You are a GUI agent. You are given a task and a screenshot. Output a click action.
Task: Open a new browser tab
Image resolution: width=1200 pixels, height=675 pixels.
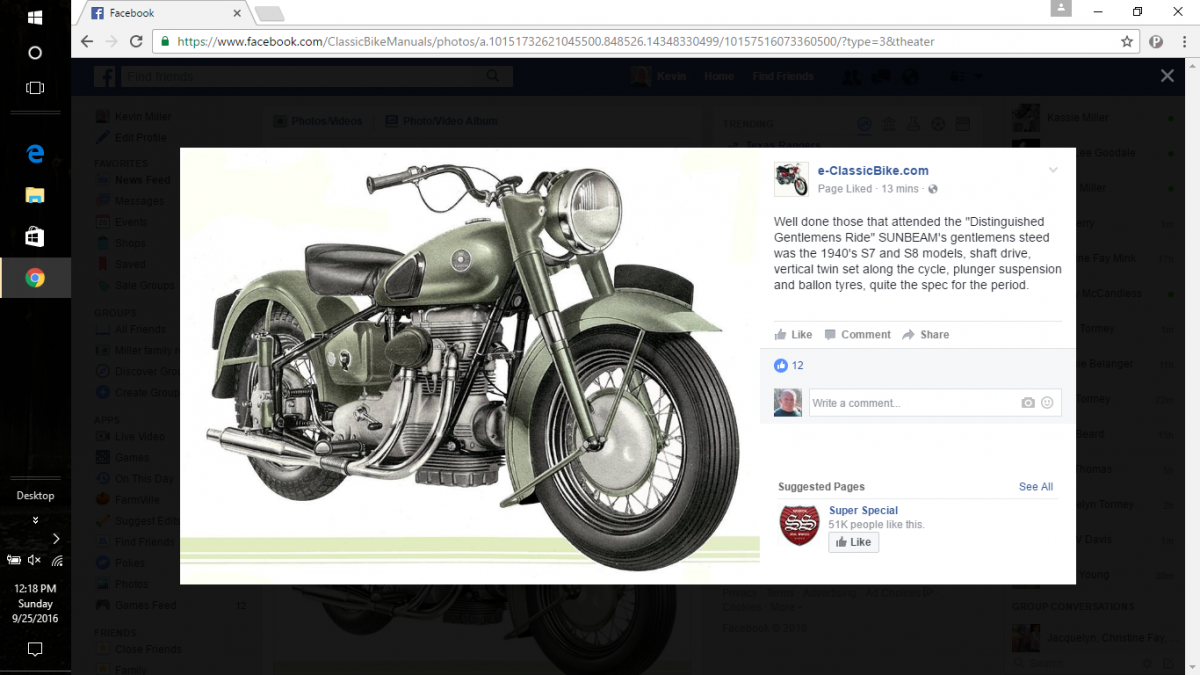pyautogui.click(x=270, y=13)
